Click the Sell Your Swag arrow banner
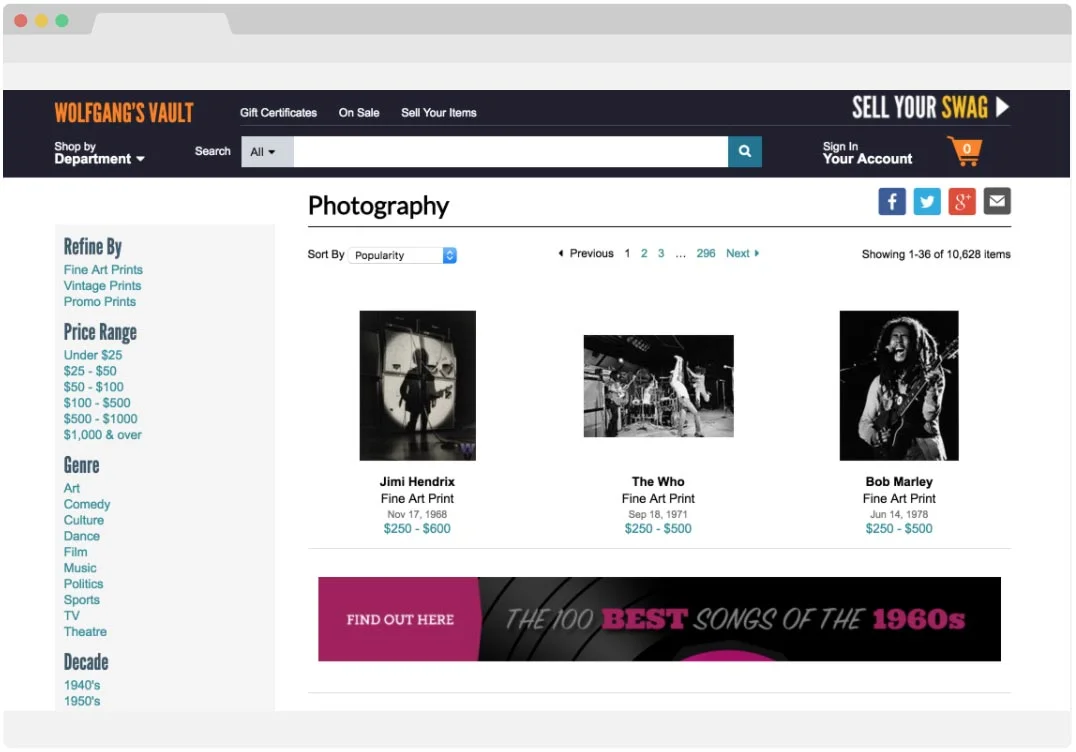The height and width of the screenshot is (752, 1076). click(x=931, y=108)
